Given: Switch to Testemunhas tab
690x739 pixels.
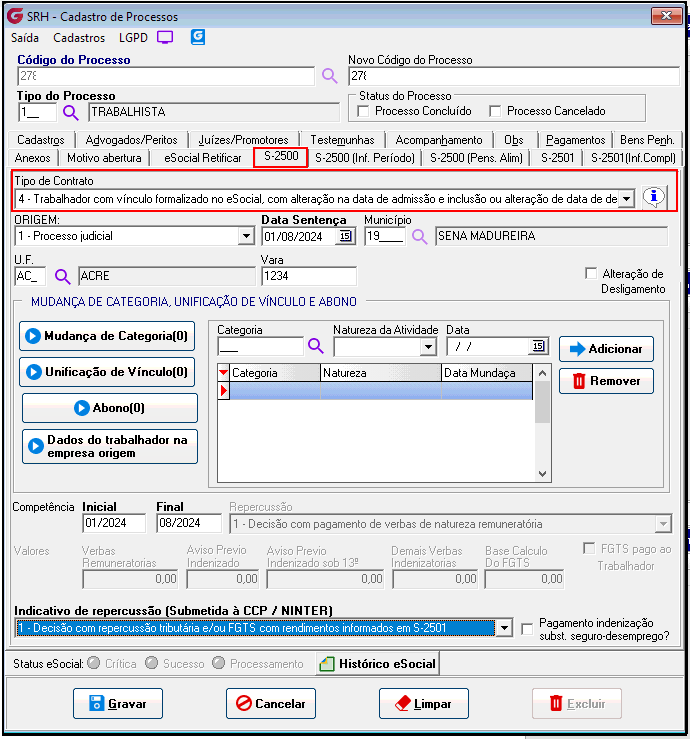Looking at the screenshot, I should (342, 140).
